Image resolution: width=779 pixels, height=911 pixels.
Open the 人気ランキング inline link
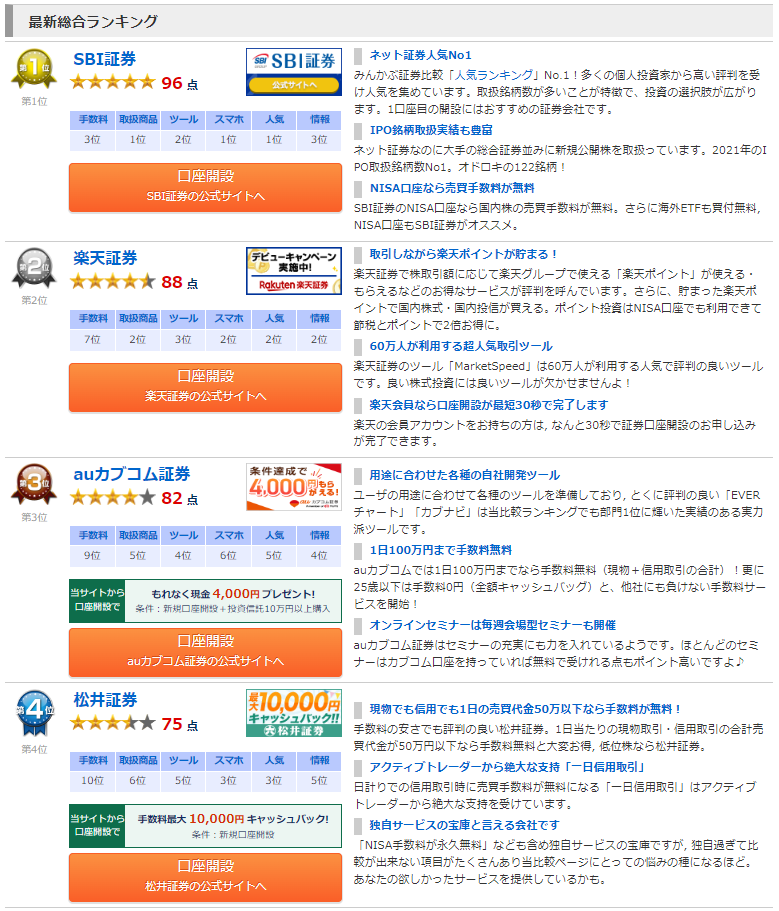point(494,75)
